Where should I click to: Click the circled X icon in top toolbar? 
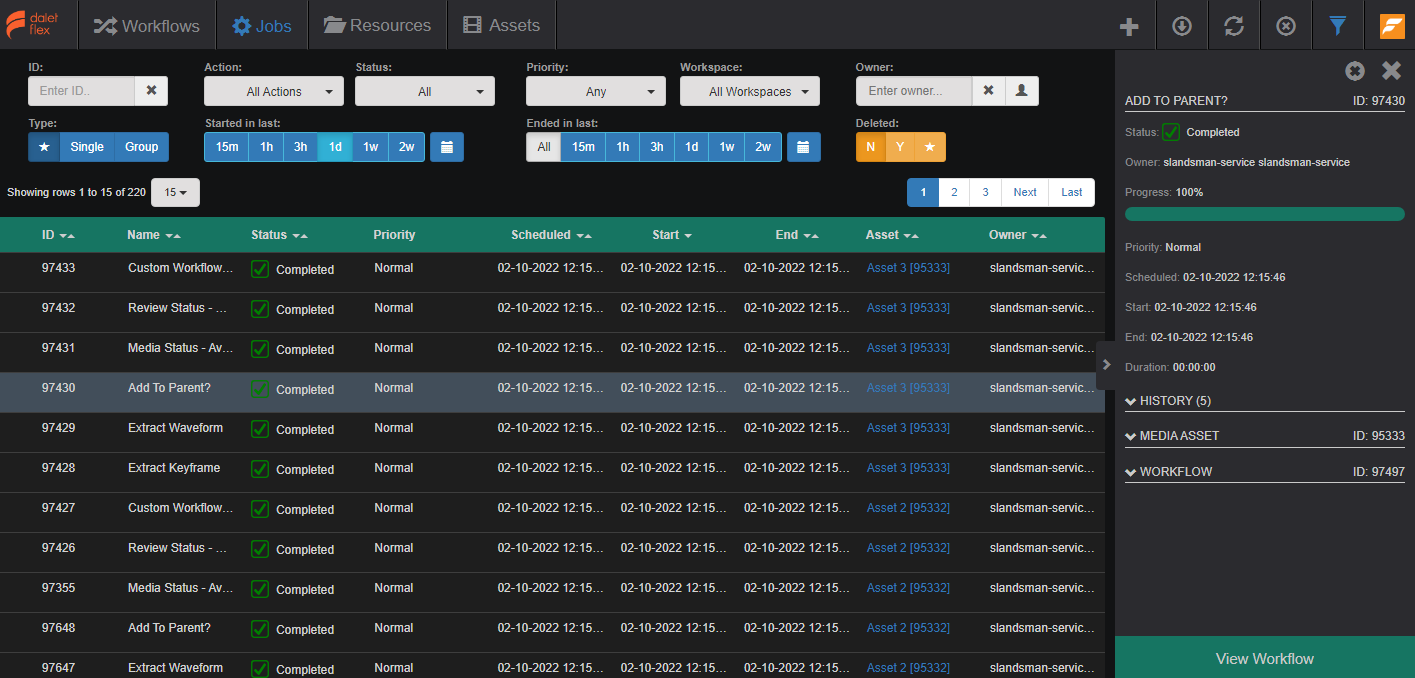(x=1286, y=26)
